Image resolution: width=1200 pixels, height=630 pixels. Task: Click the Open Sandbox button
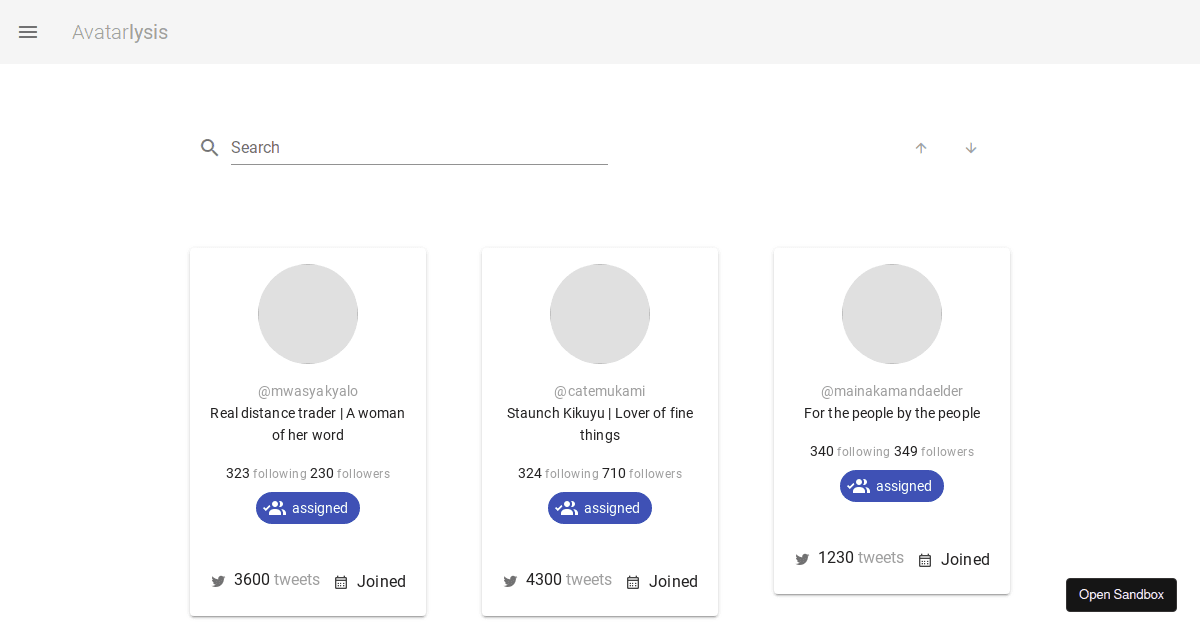coord(1121,594)
